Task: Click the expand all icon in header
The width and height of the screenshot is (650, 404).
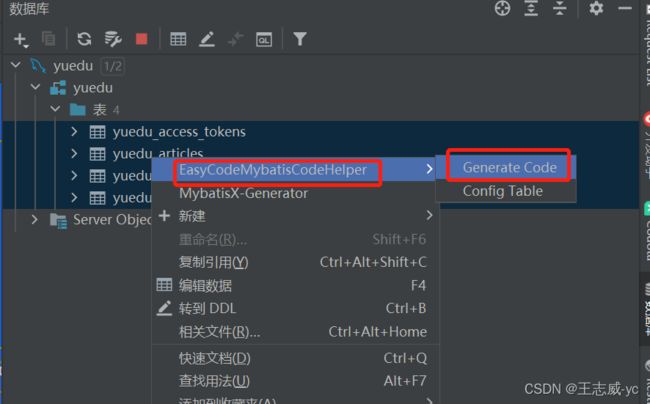Action: coord(531,8)
